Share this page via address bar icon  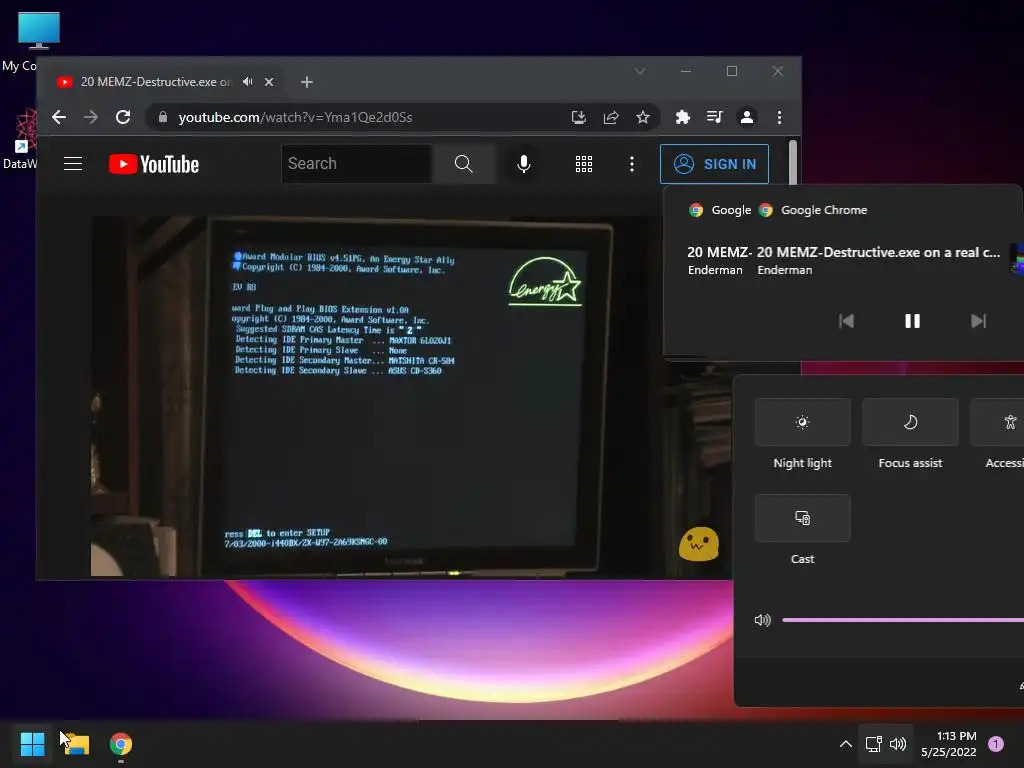611,117
